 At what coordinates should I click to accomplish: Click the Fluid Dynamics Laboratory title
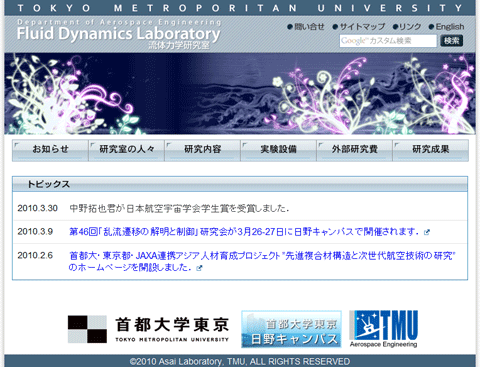(x=118, y=34)
